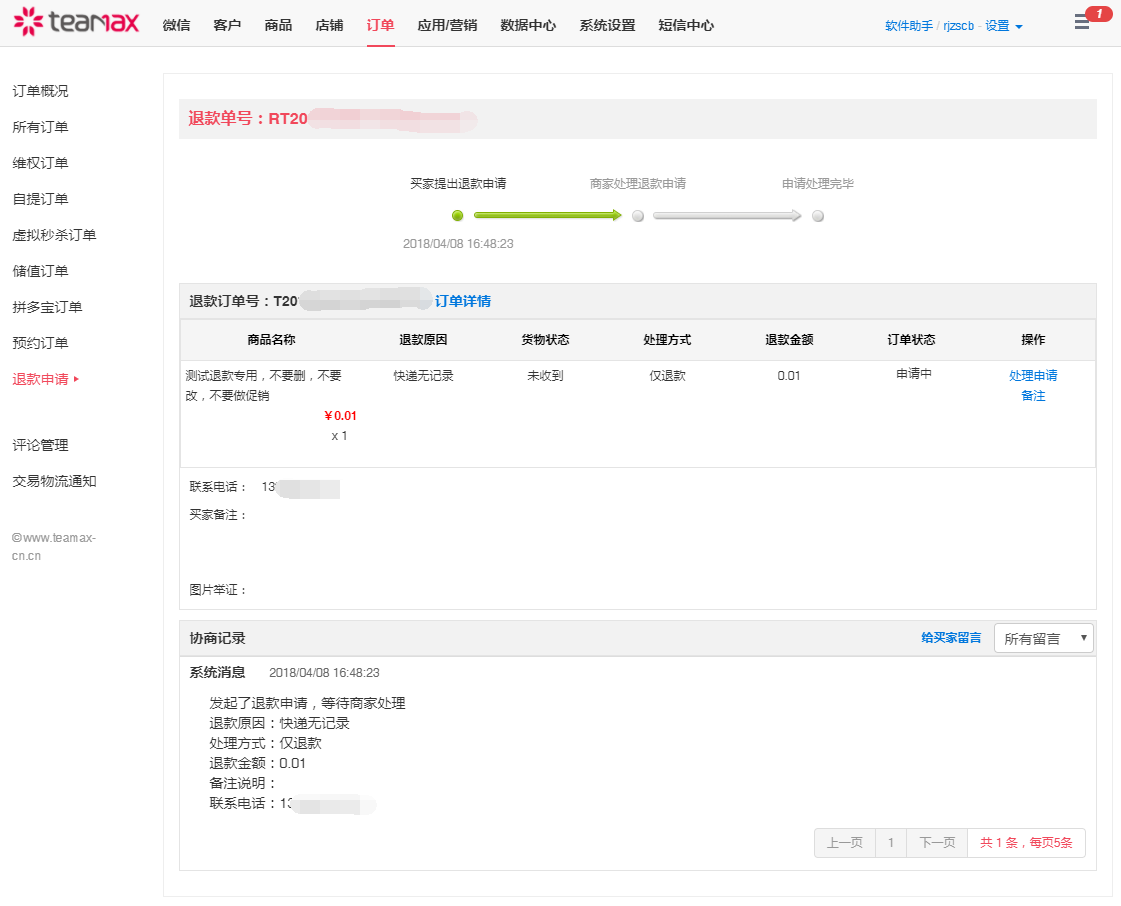Click the 备注 link in operations column

(1033, 396)
